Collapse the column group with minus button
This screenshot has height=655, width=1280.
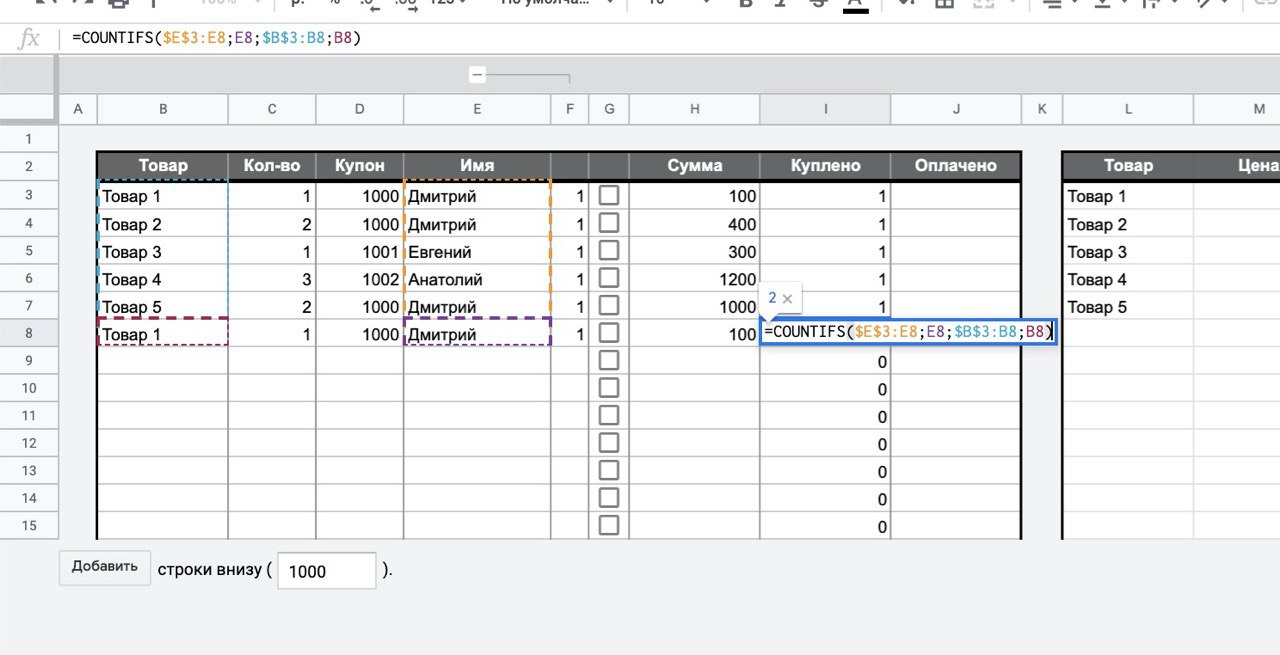(477, 75)
